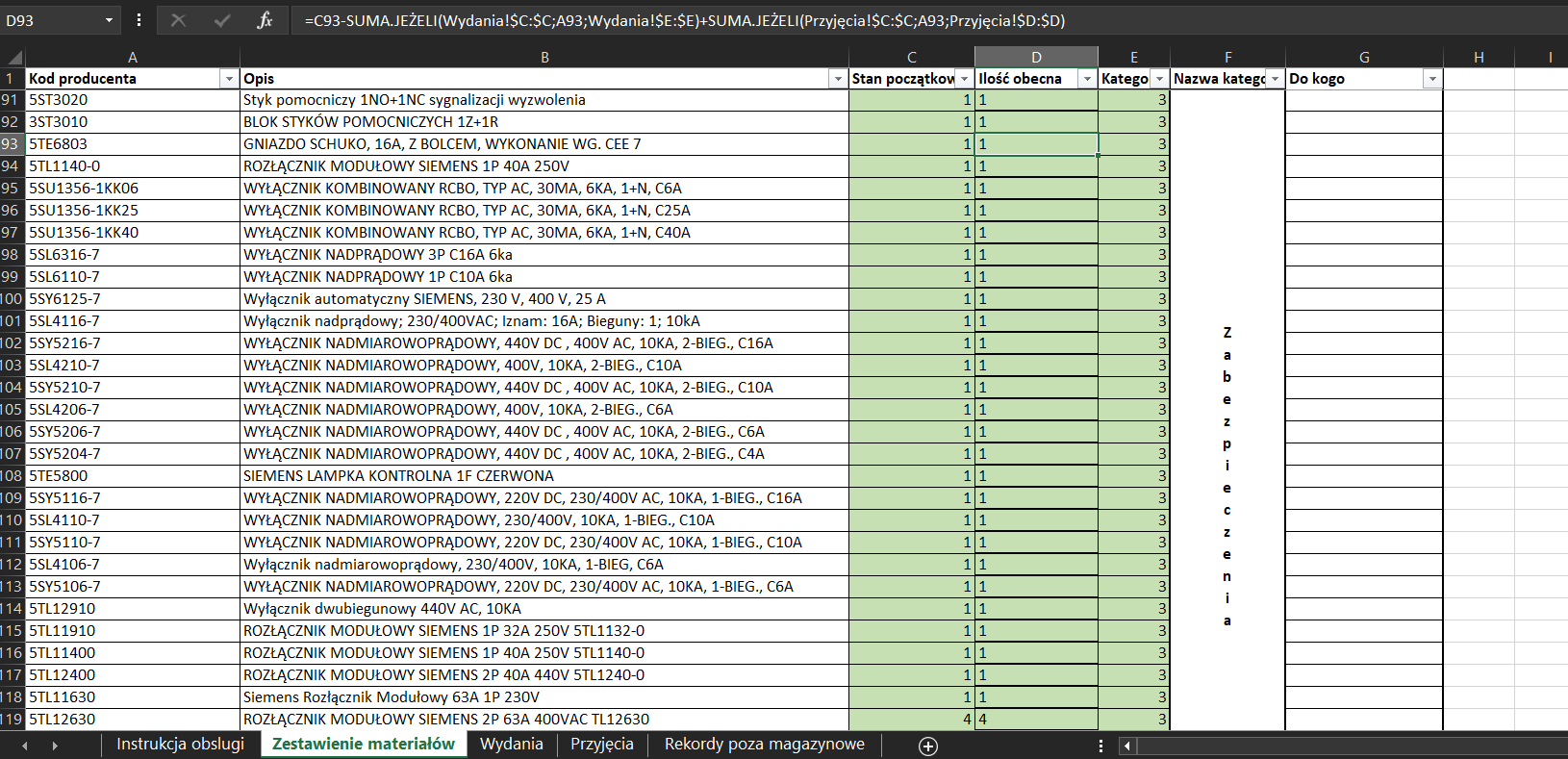Cancel formula entry with the X icon
1568x759 pixels.
(178, 20)
